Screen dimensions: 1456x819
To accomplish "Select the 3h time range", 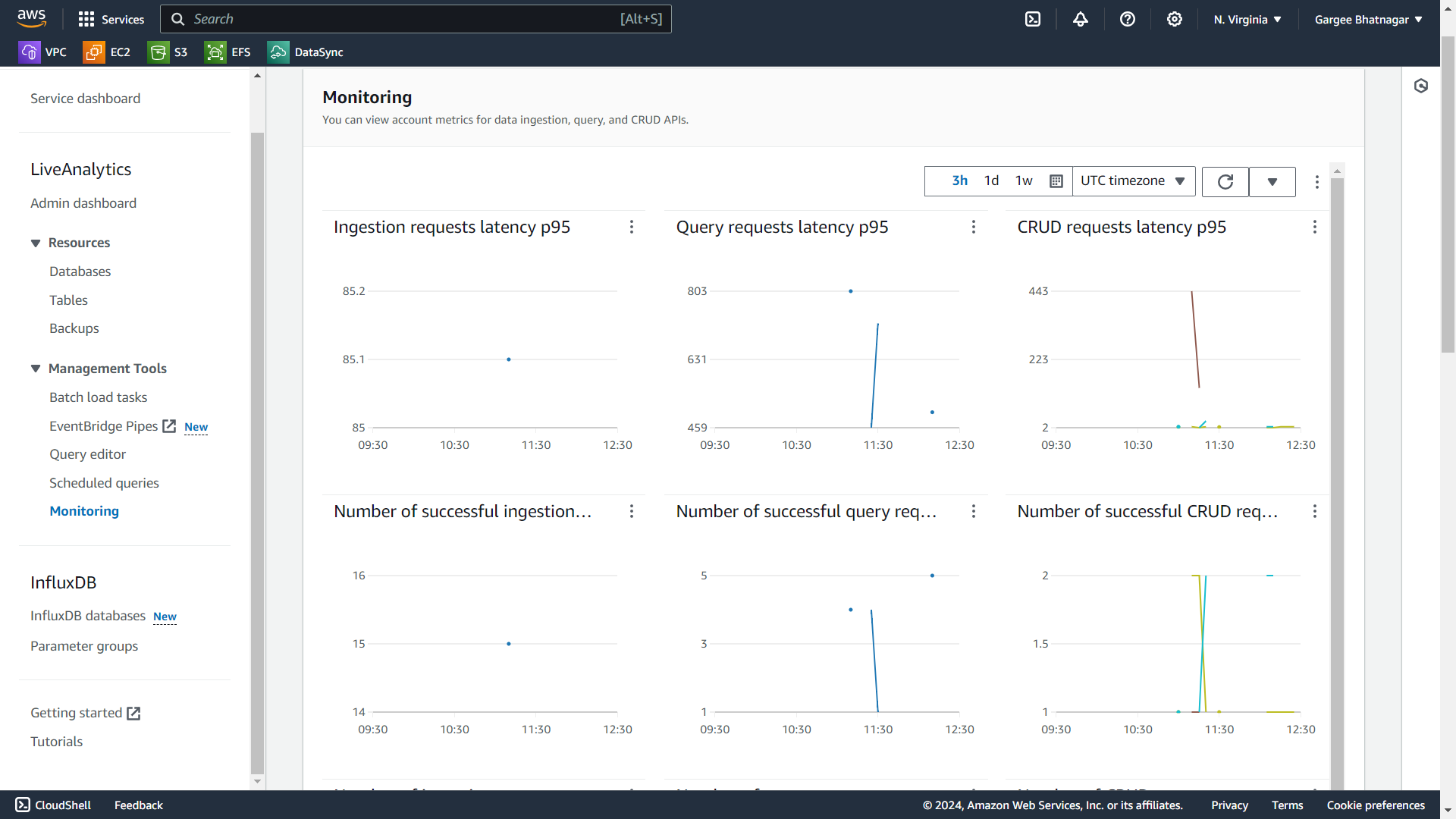I will [x=959, y=180].
